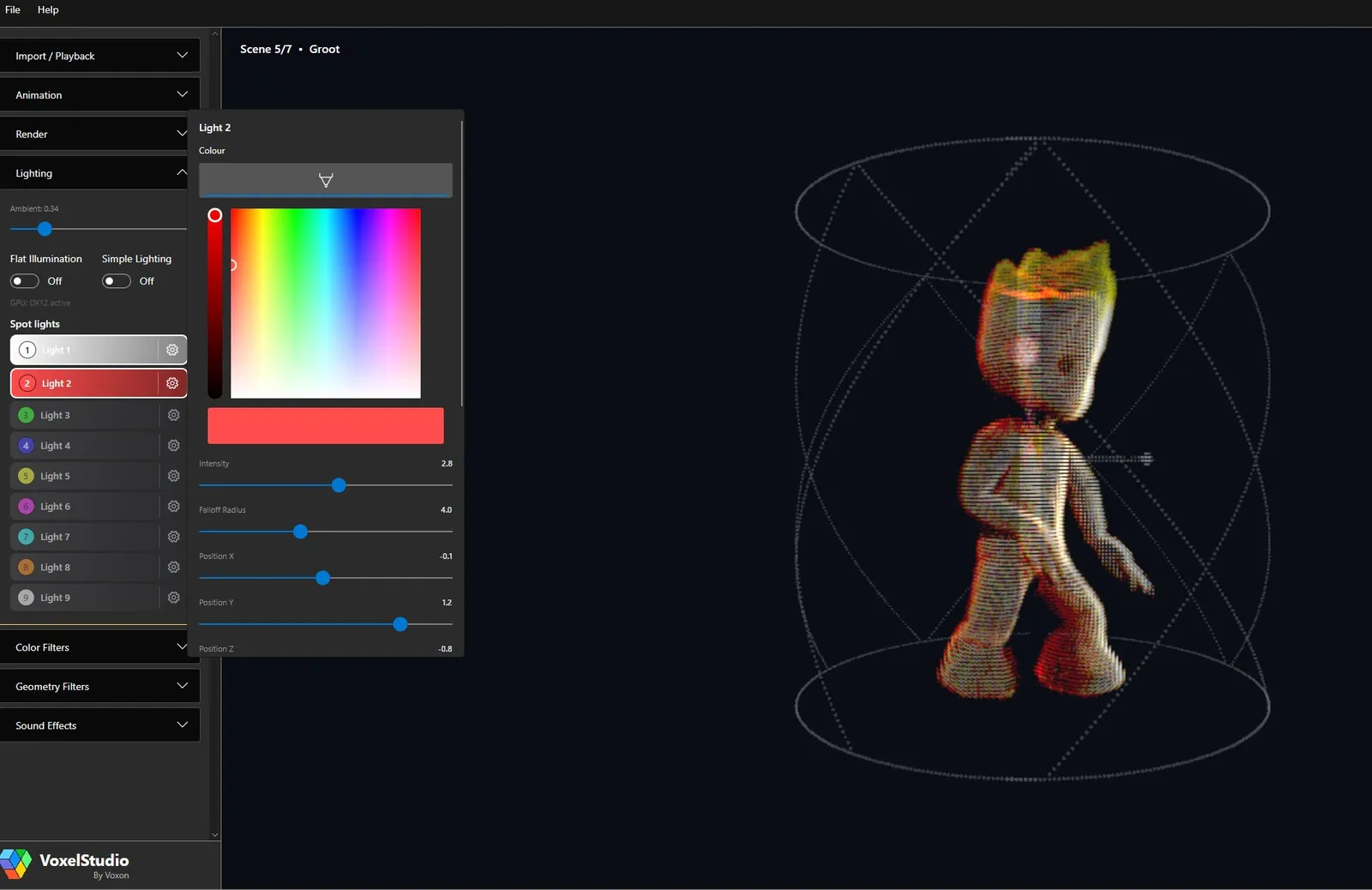Screen dimensions: 1372x890
Task: Click the green numbered circle of Light 3
Action: pos(26,415)
